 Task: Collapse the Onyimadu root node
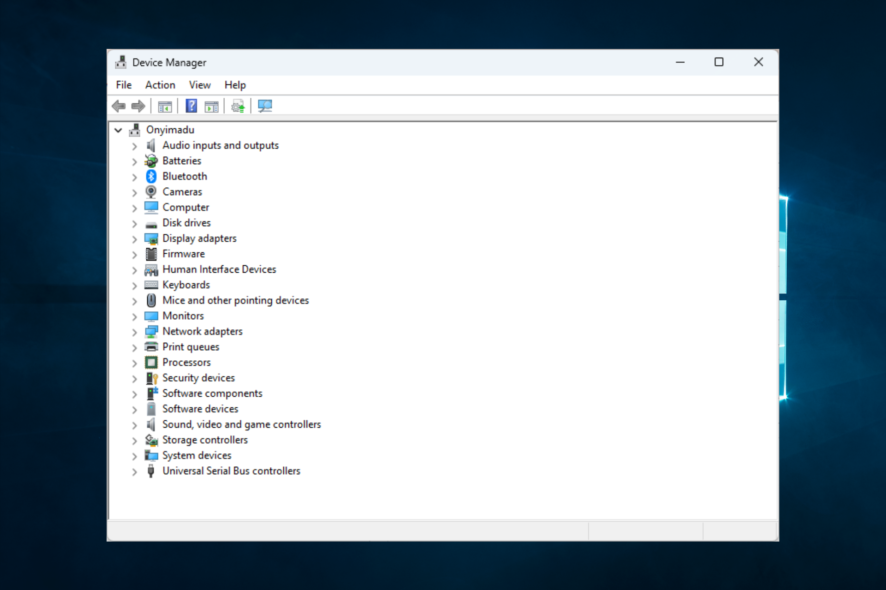[118, 130]
